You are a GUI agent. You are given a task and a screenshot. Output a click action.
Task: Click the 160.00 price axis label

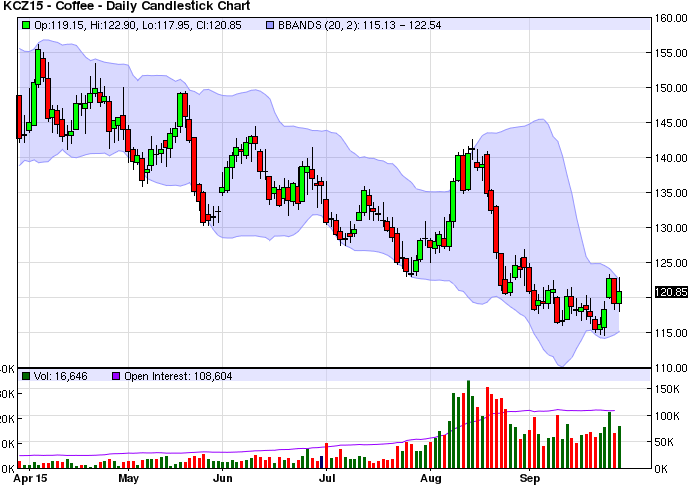coord(669,18)
